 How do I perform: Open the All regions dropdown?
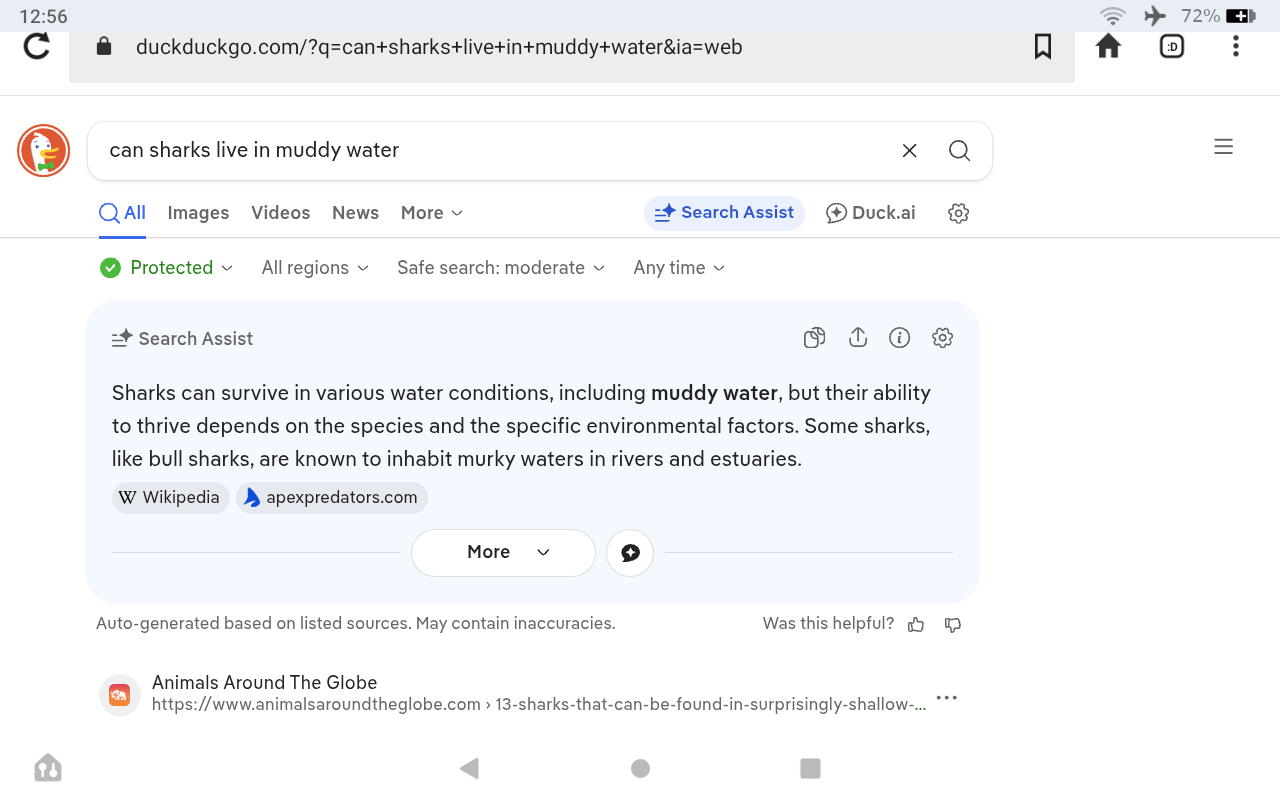coord(315,268)
